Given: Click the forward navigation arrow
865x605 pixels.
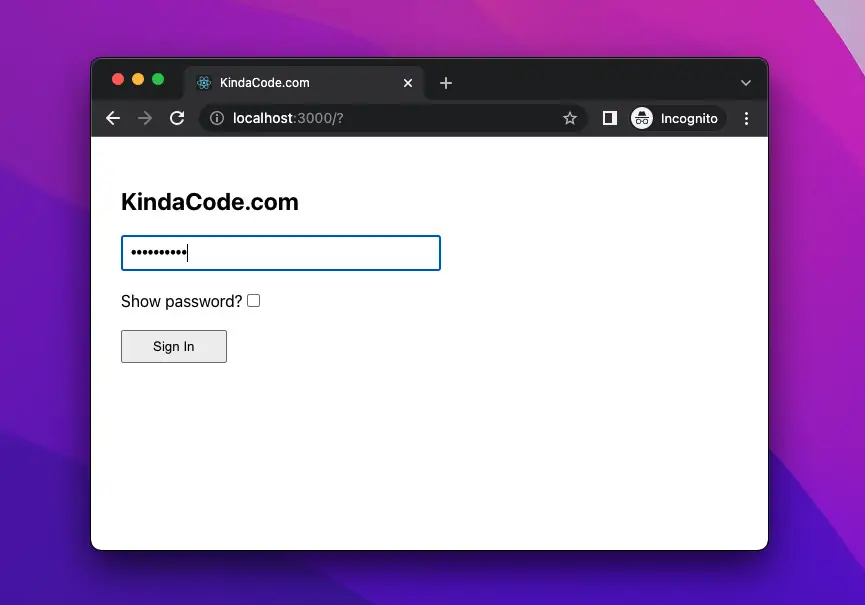Looking at the screenshot, I should point(145,118).
